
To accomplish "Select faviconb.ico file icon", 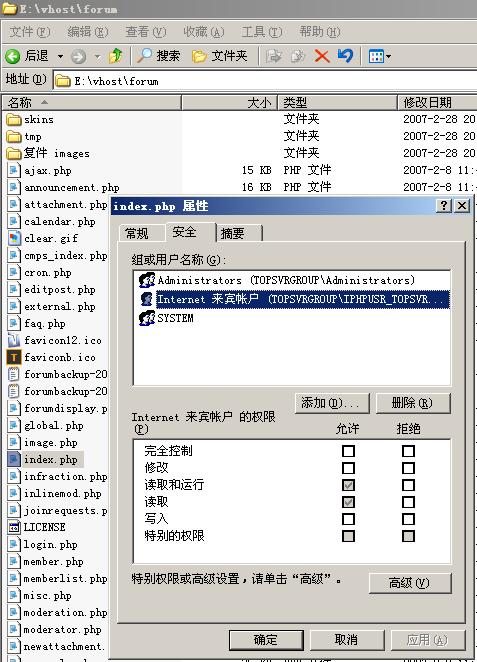I will point(14,358).
